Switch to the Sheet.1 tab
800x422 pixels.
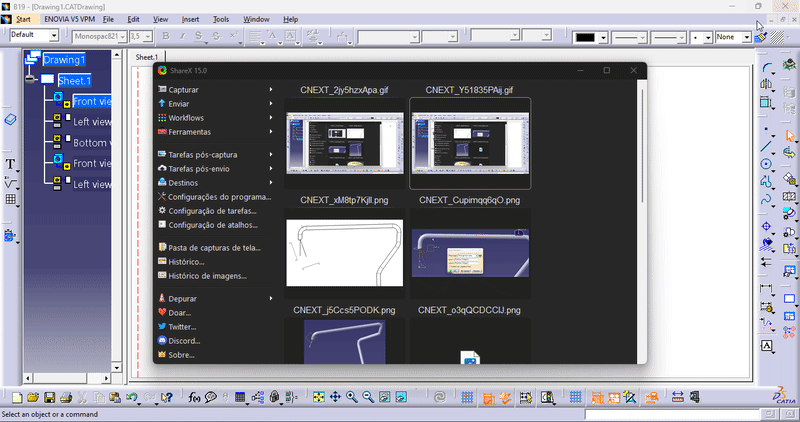point(147,57)
